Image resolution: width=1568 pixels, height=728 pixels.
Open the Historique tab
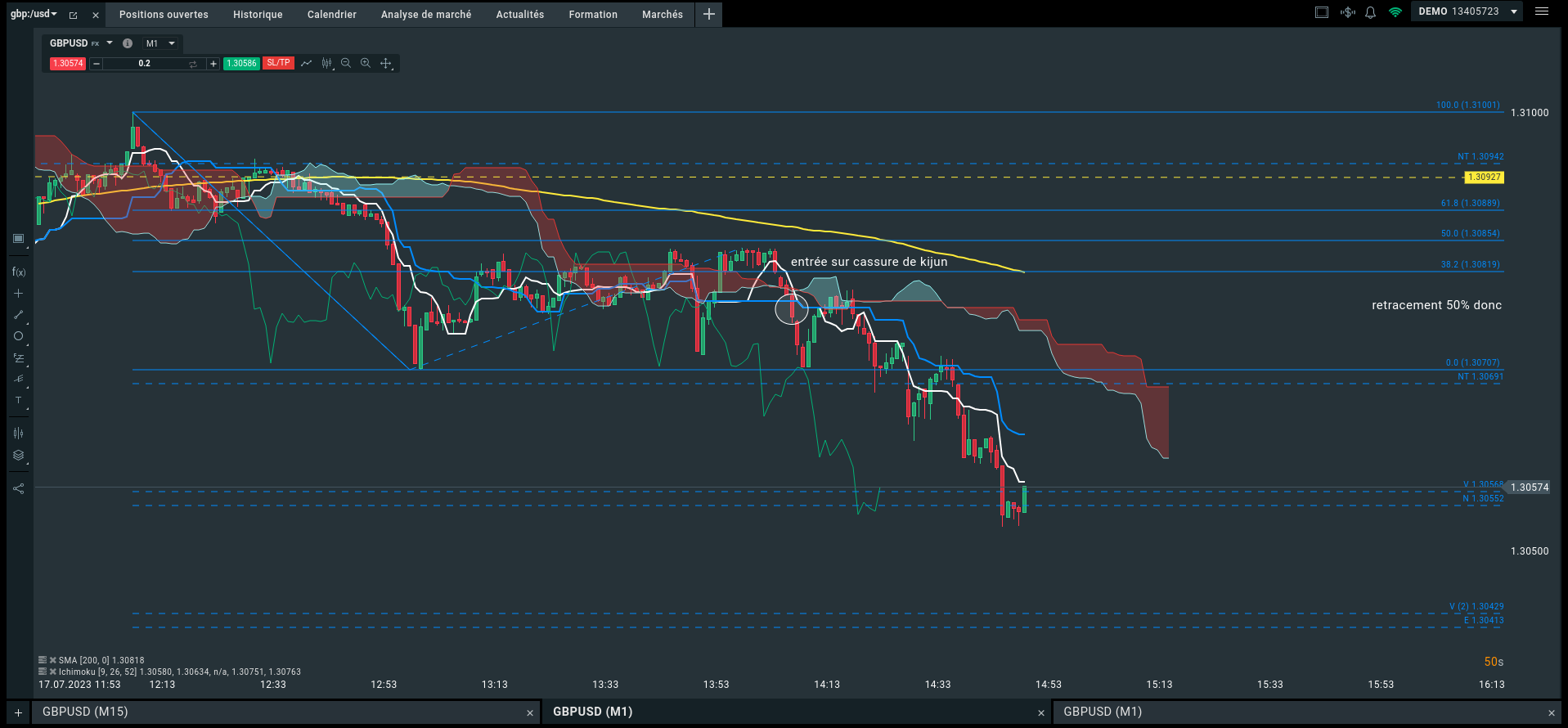point(258,15)
